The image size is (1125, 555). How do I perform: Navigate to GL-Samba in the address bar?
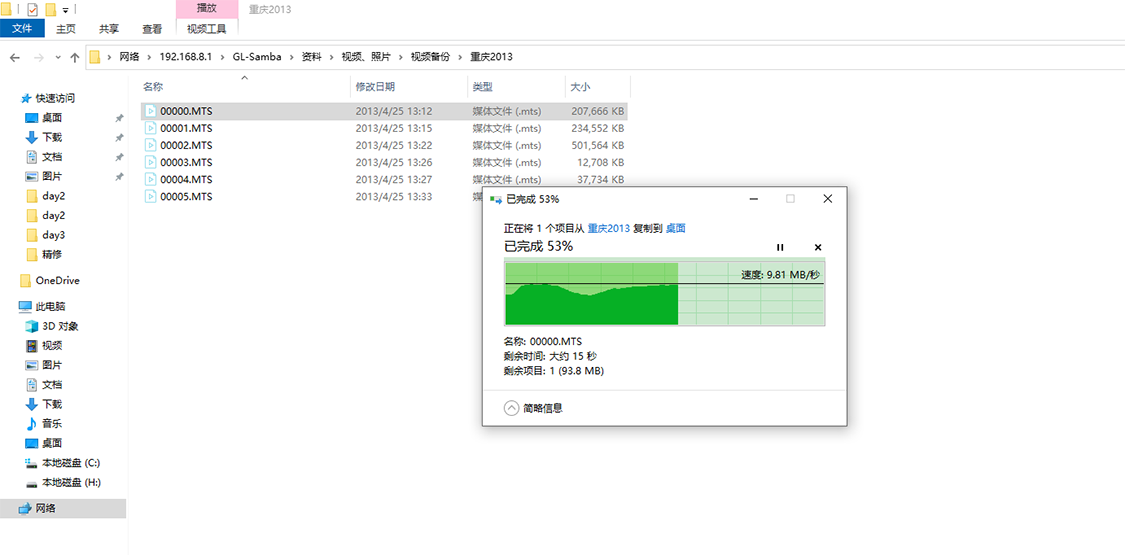tap(257, 57)
